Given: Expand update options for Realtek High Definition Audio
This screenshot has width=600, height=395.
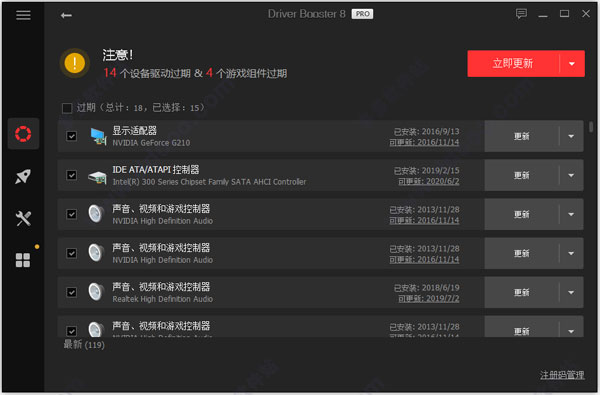Looking at the screenshot, I should tap(571, 292).
